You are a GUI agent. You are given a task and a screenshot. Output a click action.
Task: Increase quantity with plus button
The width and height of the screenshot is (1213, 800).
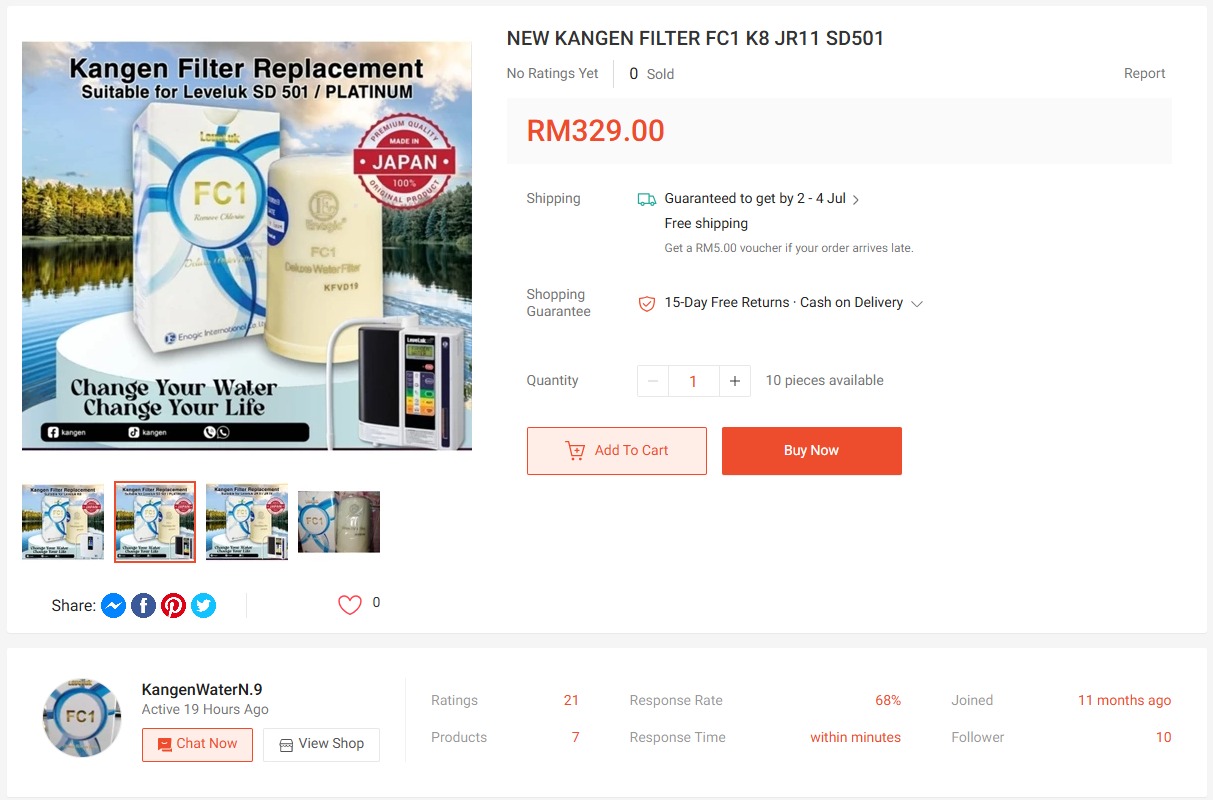tap(735, 381)
